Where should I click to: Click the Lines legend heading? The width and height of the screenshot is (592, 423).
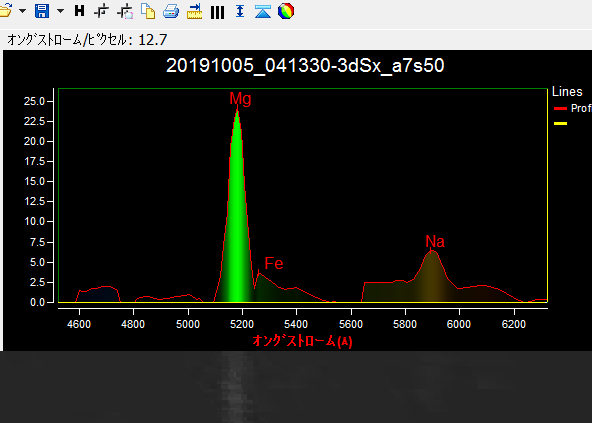(x=567, y=91)
